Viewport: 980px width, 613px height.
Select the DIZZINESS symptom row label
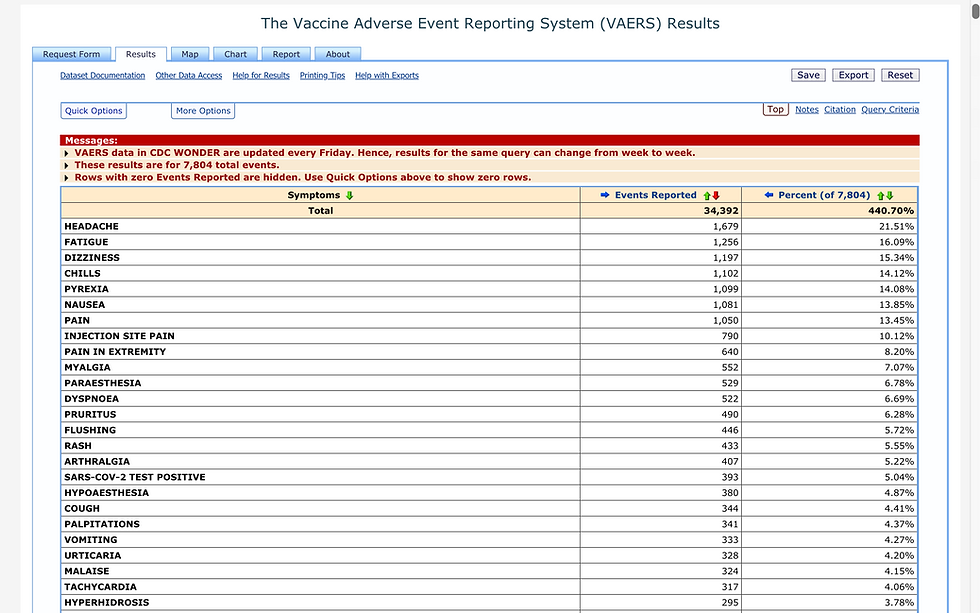92,257
